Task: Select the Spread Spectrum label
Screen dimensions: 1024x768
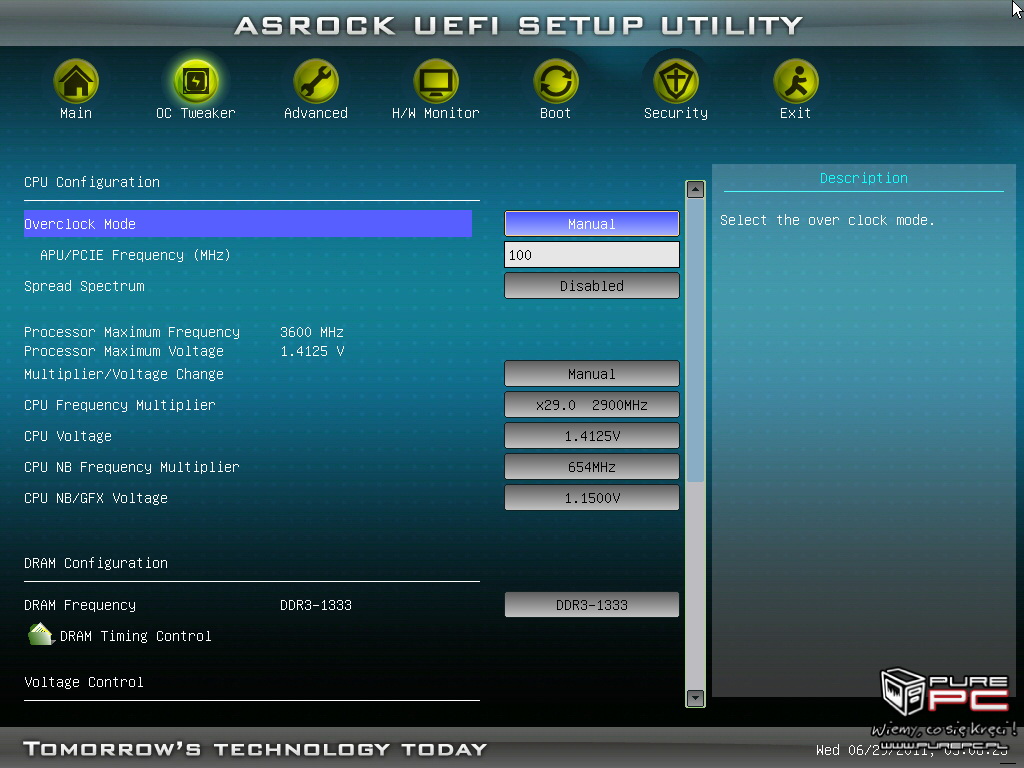Action: pos(84,286)
